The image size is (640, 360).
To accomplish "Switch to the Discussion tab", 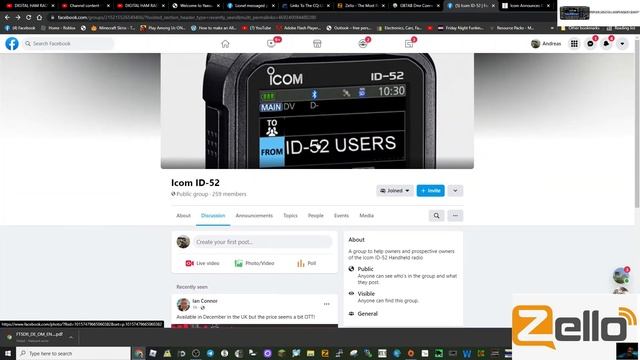I will point(213,216).
